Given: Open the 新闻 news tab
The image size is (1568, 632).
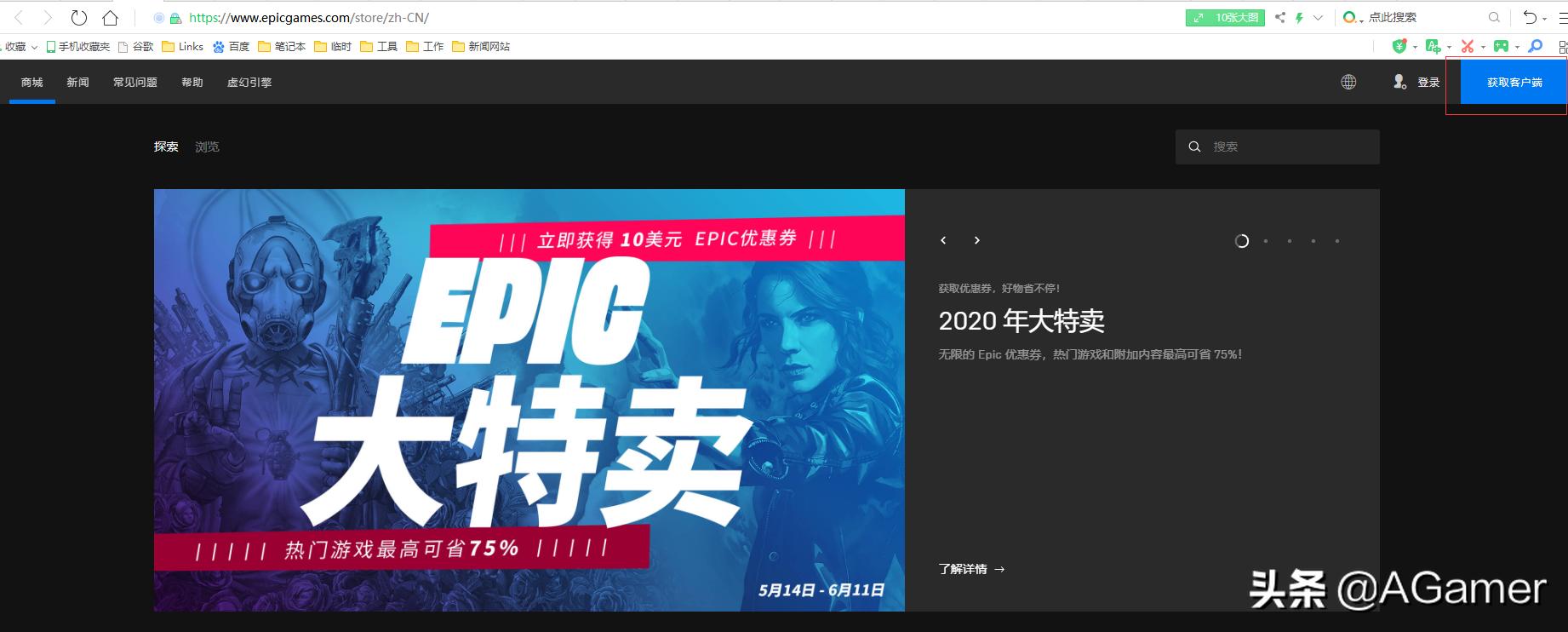Looking at the screenshot, I should click(78, 82).
